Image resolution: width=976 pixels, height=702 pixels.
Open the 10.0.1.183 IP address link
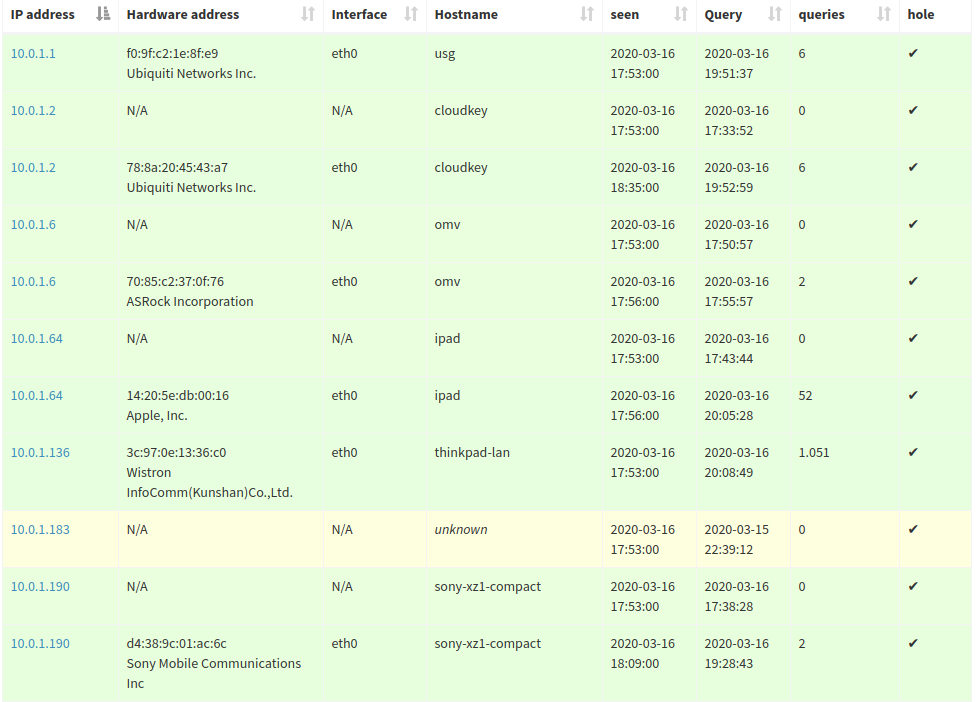40,529
